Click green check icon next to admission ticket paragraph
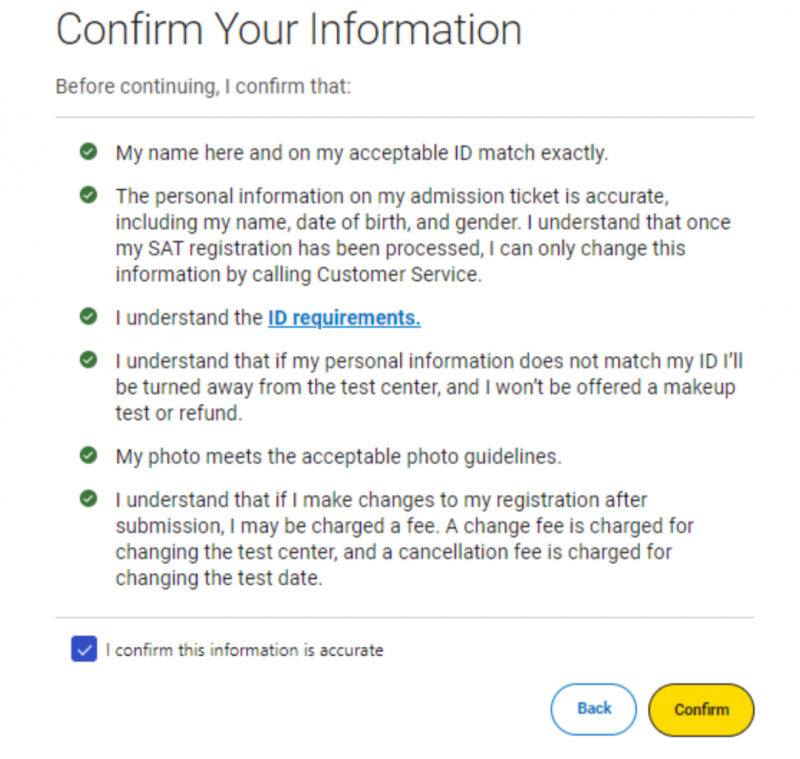 tap(88, 195)
